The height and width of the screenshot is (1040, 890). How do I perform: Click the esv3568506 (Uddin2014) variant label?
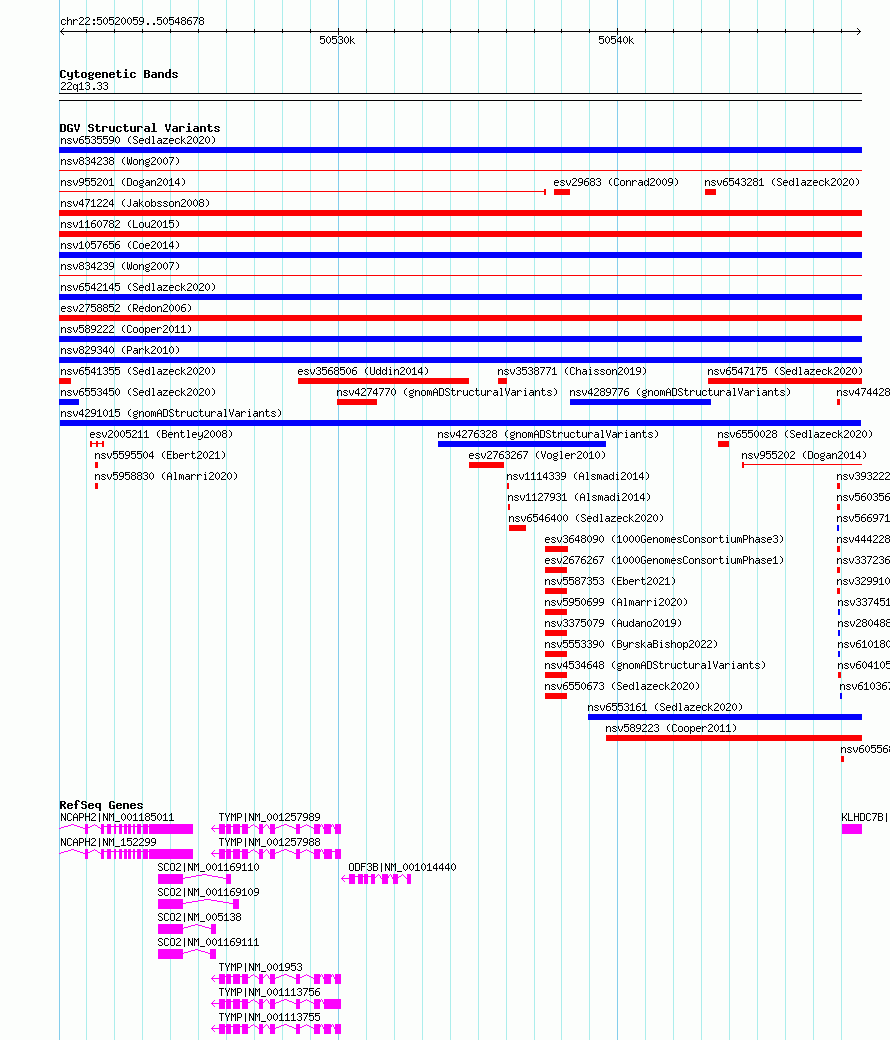click(x=363, y=371)
